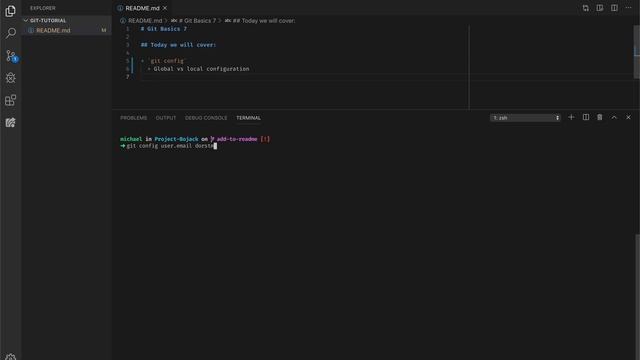The height and width of the screenshot is (360, 640).
Task: Open the Search view
Action: (11, 33)
